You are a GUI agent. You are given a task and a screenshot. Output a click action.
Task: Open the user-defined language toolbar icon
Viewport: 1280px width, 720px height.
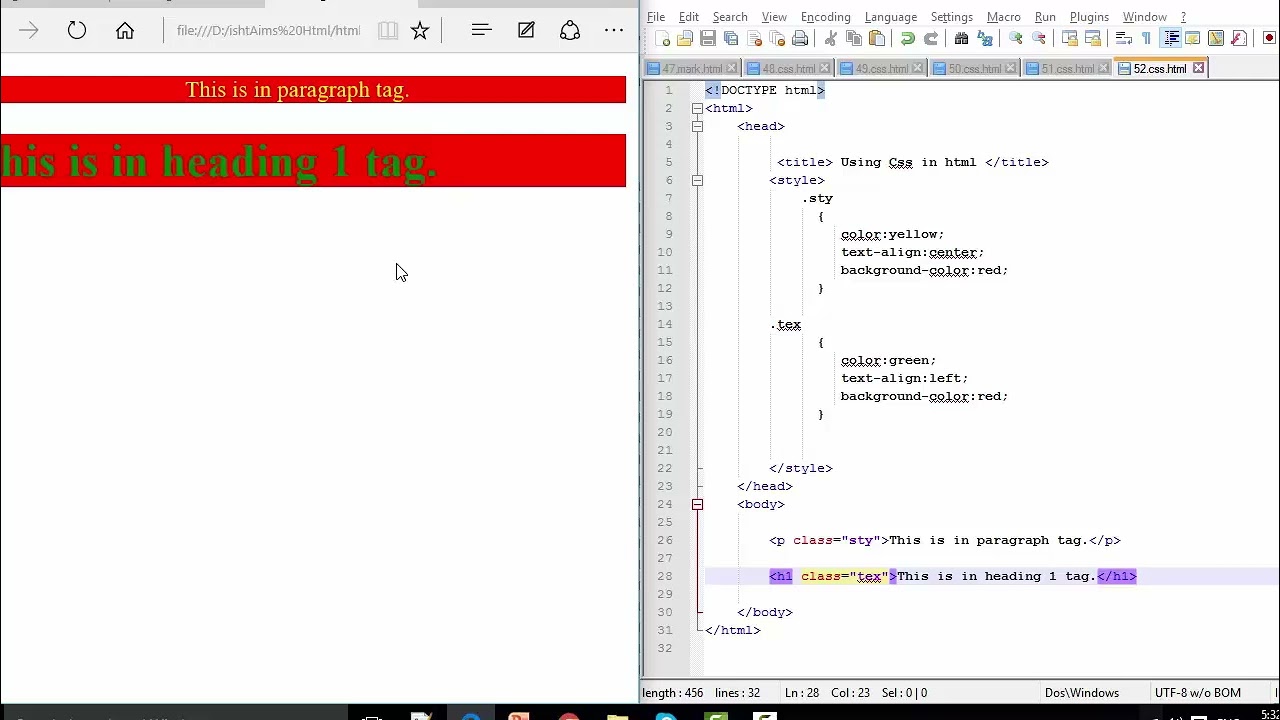tap(1193, 38)
